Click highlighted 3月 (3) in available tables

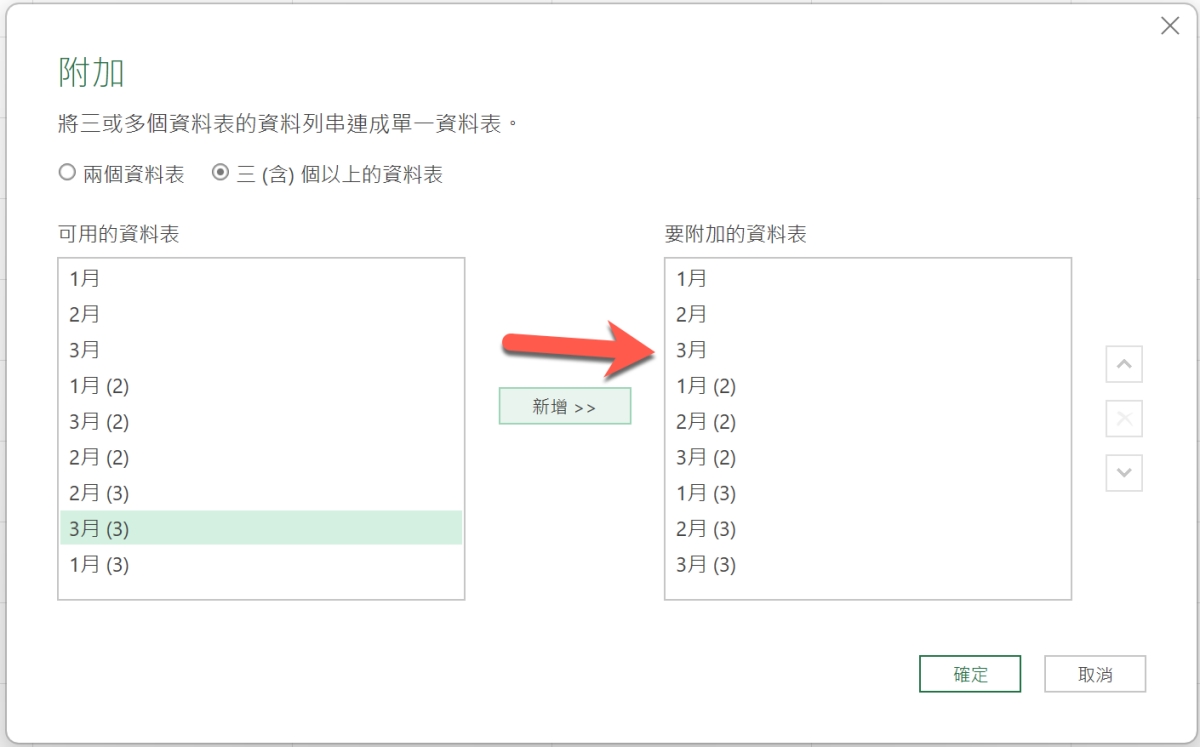pos(99,529)
